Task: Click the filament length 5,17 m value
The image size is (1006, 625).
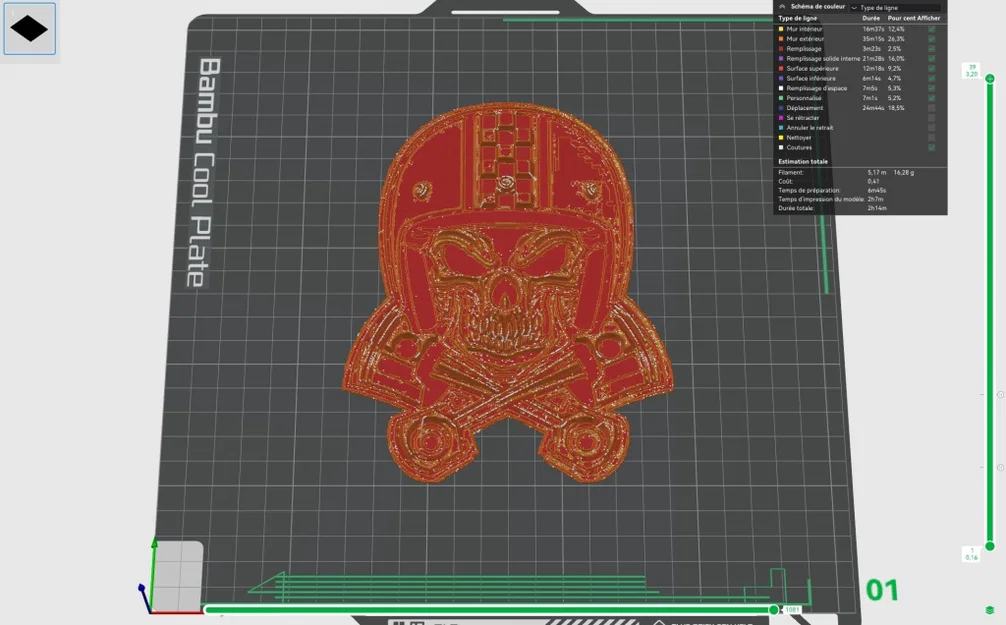Action: (x=876, y=173)
